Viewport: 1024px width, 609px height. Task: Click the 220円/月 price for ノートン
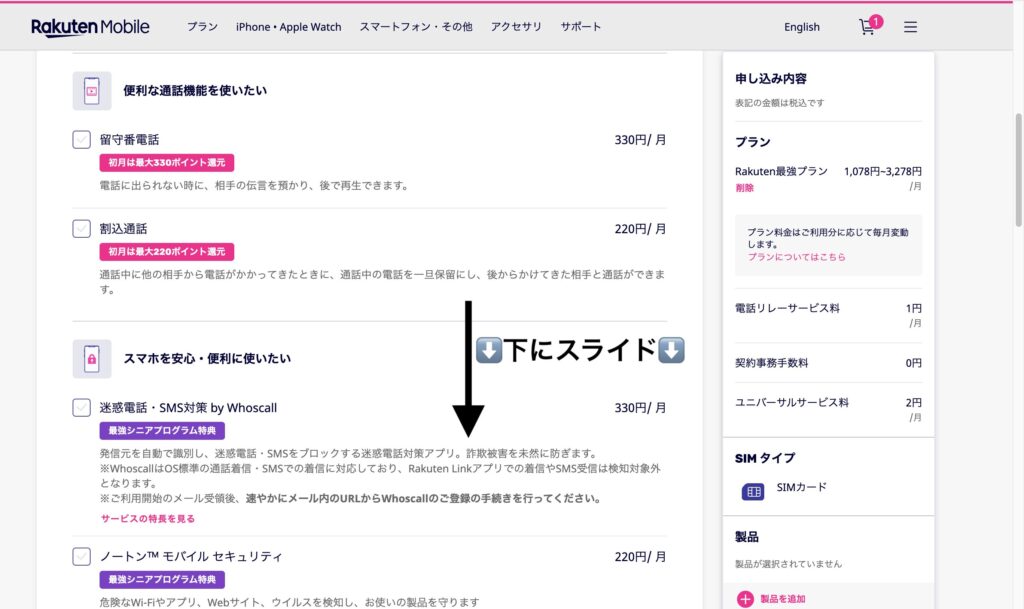pyautogui.click(x=640, y=556)
